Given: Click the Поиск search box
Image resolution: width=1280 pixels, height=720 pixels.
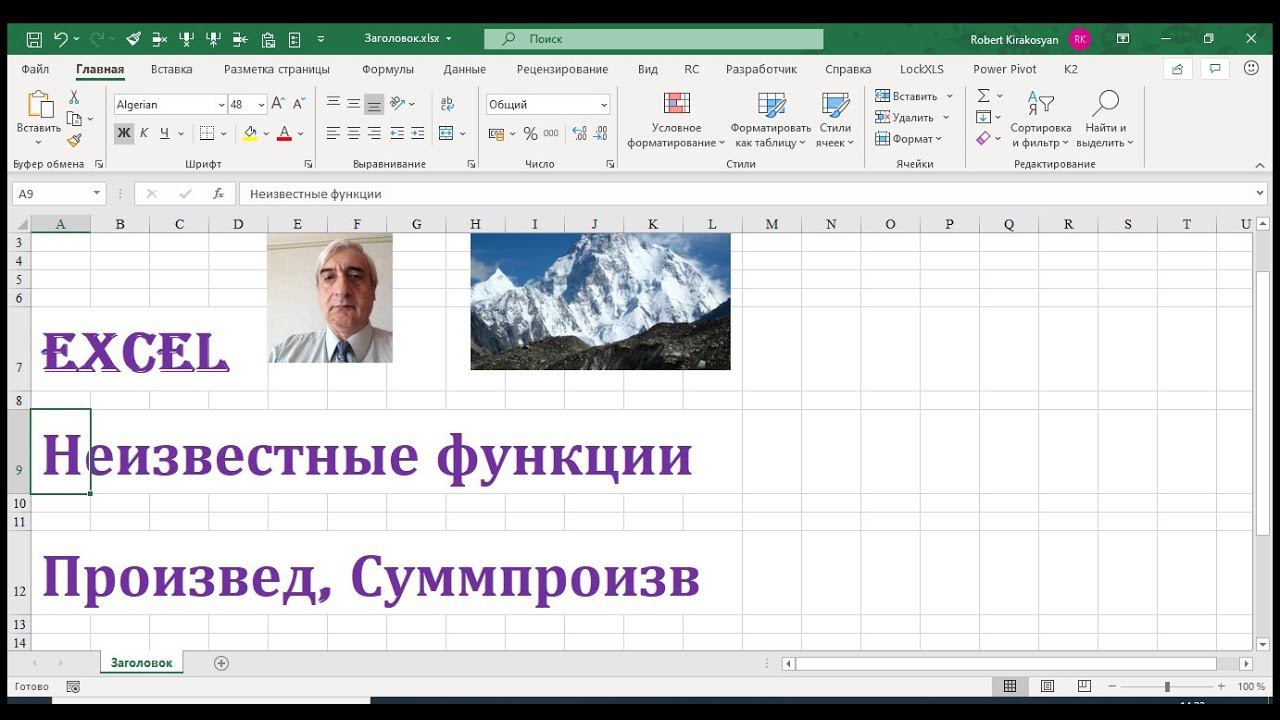Looking at the screenshot, I should [654, 39].
